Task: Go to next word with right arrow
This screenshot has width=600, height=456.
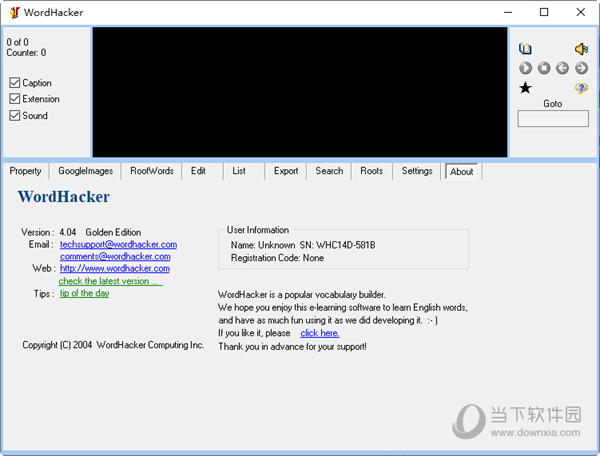Action: click(581, 68)
